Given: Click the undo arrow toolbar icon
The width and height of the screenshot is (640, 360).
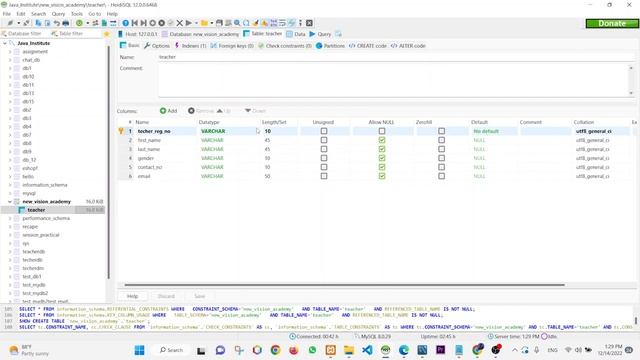Looking at the screenshot, I should (x=56, y=23).
